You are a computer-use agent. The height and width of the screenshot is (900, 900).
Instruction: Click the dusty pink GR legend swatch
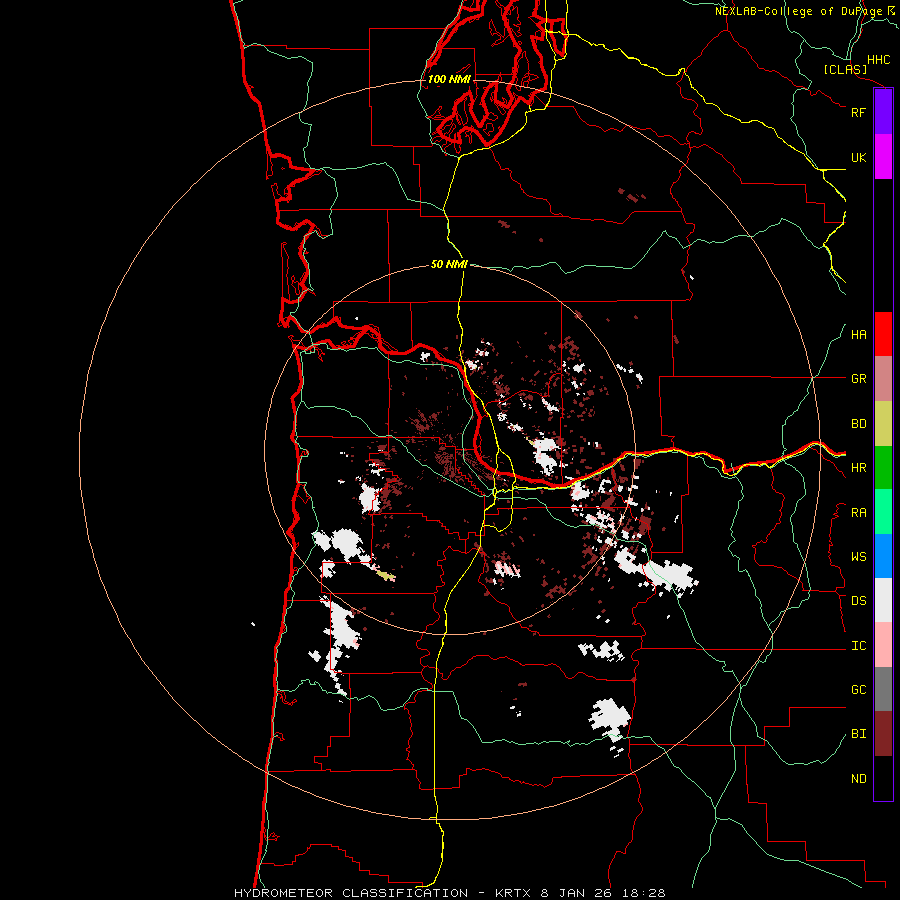pyautogui.click(x=883, y=379)
